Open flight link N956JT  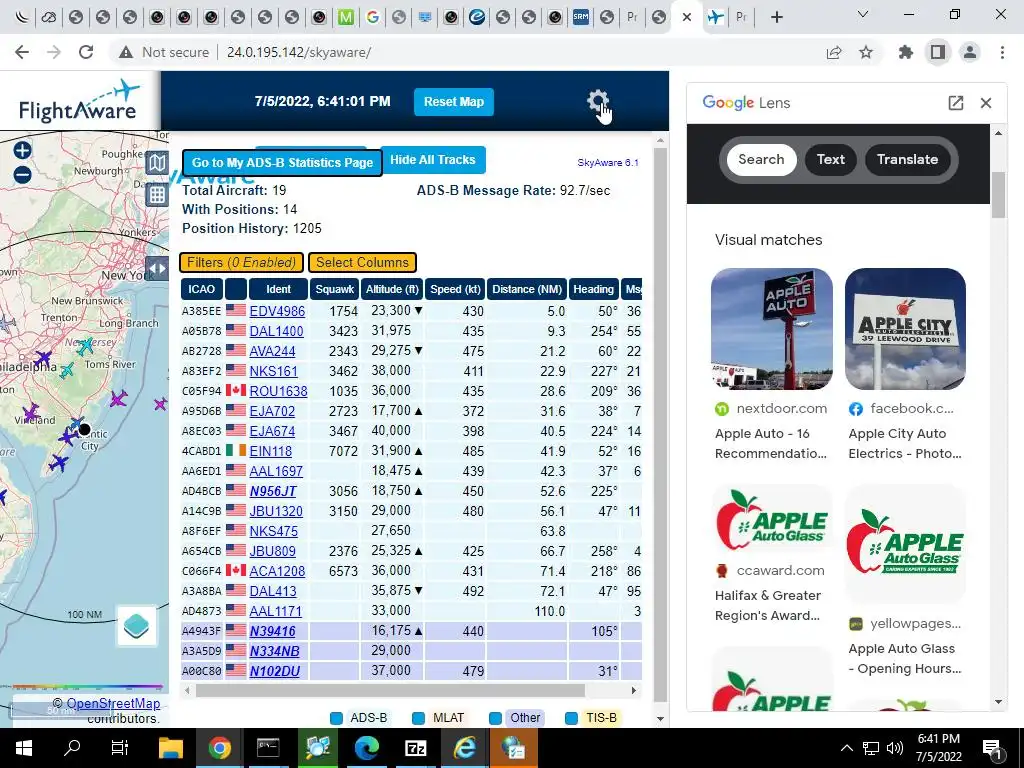point(273,491)
